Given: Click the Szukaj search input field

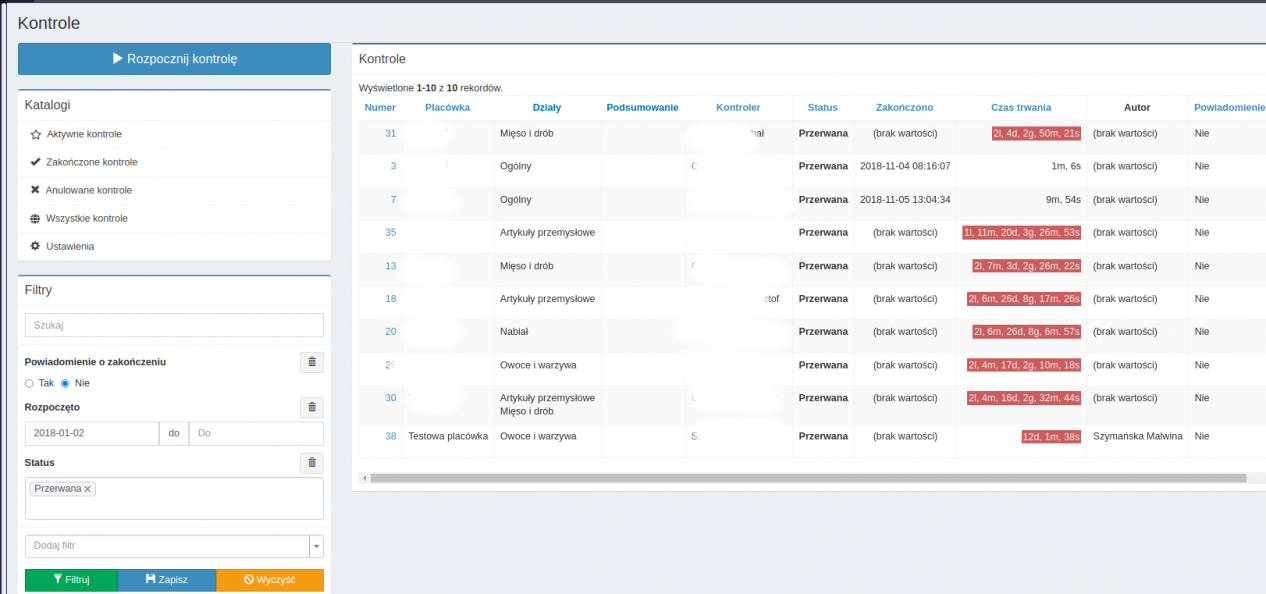Looking at the screenshot, I should [x=174, y=325].
